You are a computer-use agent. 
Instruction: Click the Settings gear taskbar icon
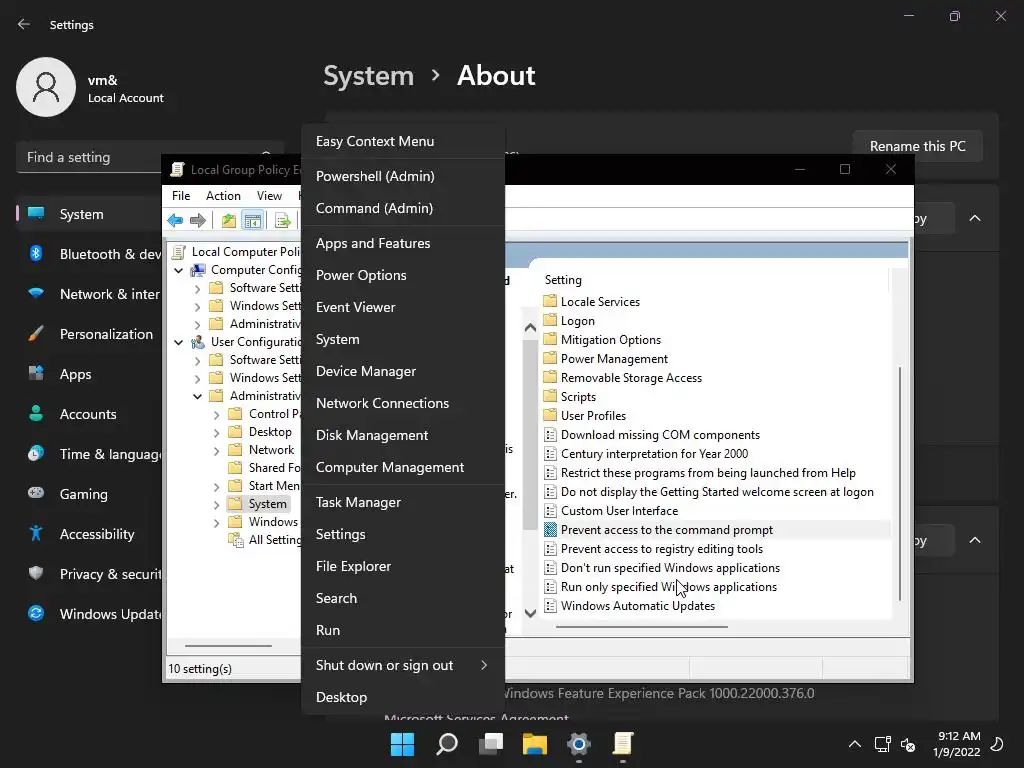579,744
